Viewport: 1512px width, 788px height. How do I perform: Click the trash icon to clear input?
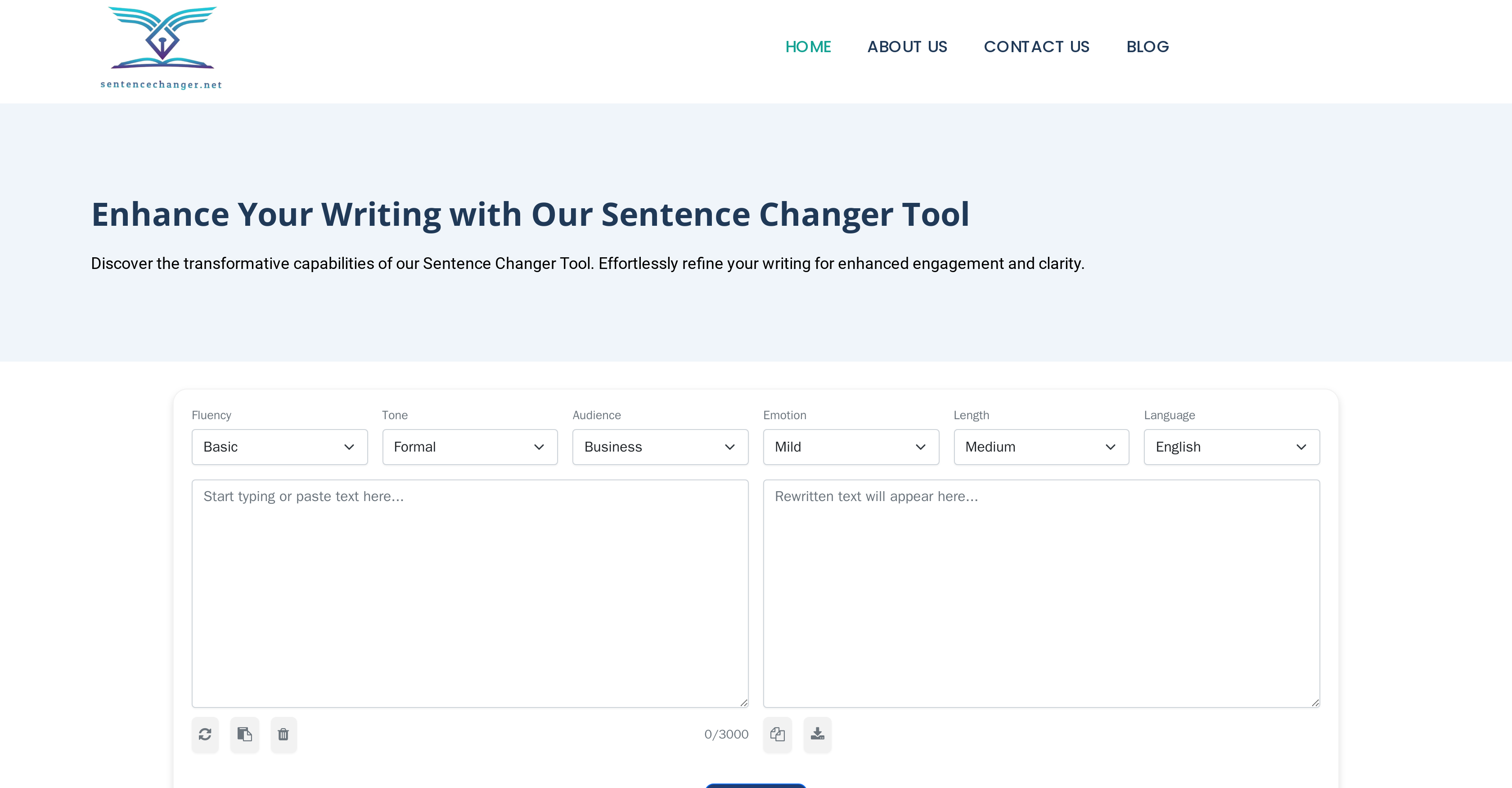click(283, 734)
